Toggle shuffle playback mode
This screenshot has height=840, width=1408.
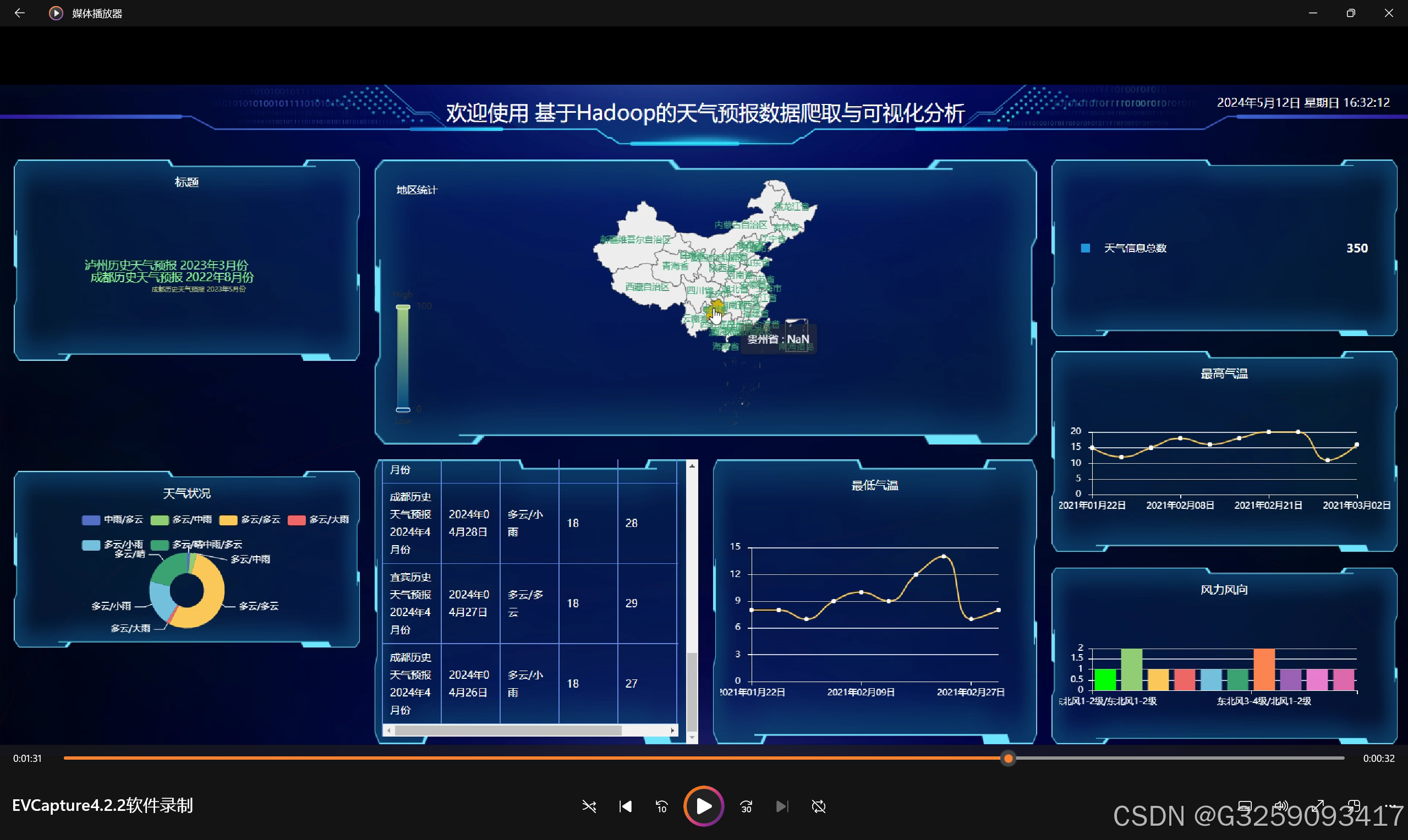589,806
